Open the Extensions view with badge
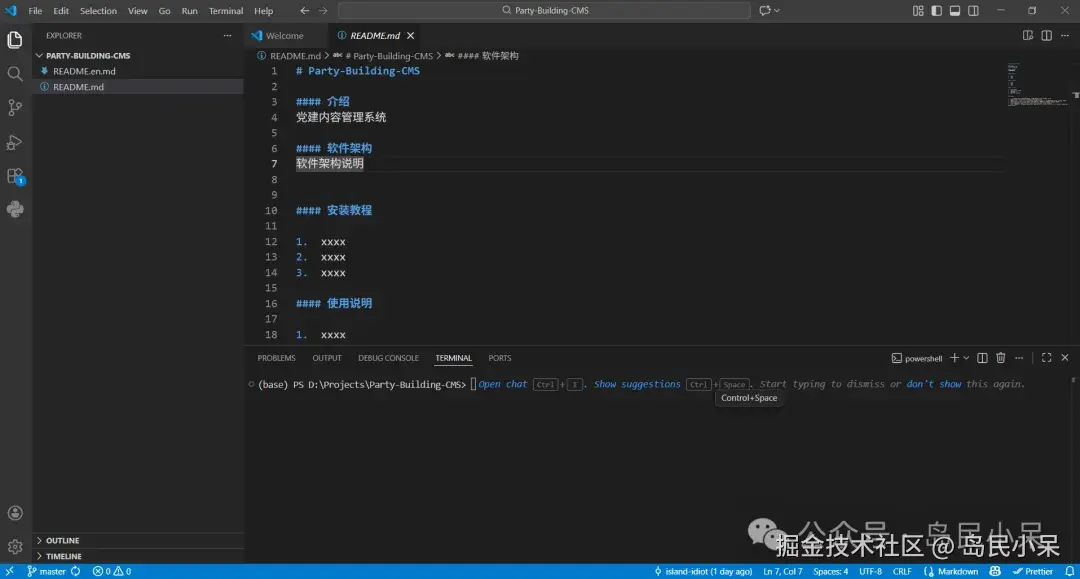1080x579 pixels. pos(14,176)
